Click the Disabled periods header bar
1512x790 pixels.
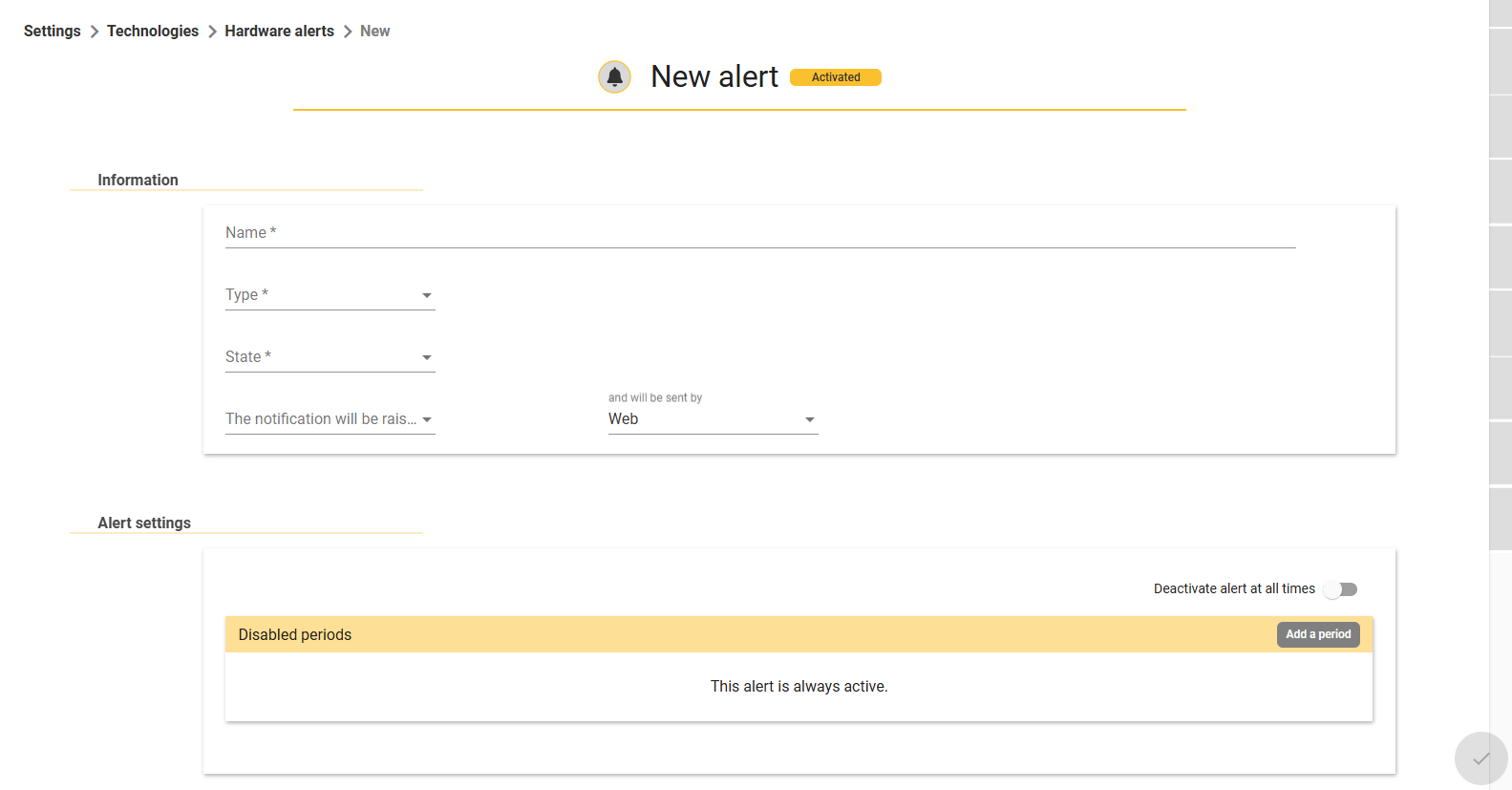click(799, 634)
